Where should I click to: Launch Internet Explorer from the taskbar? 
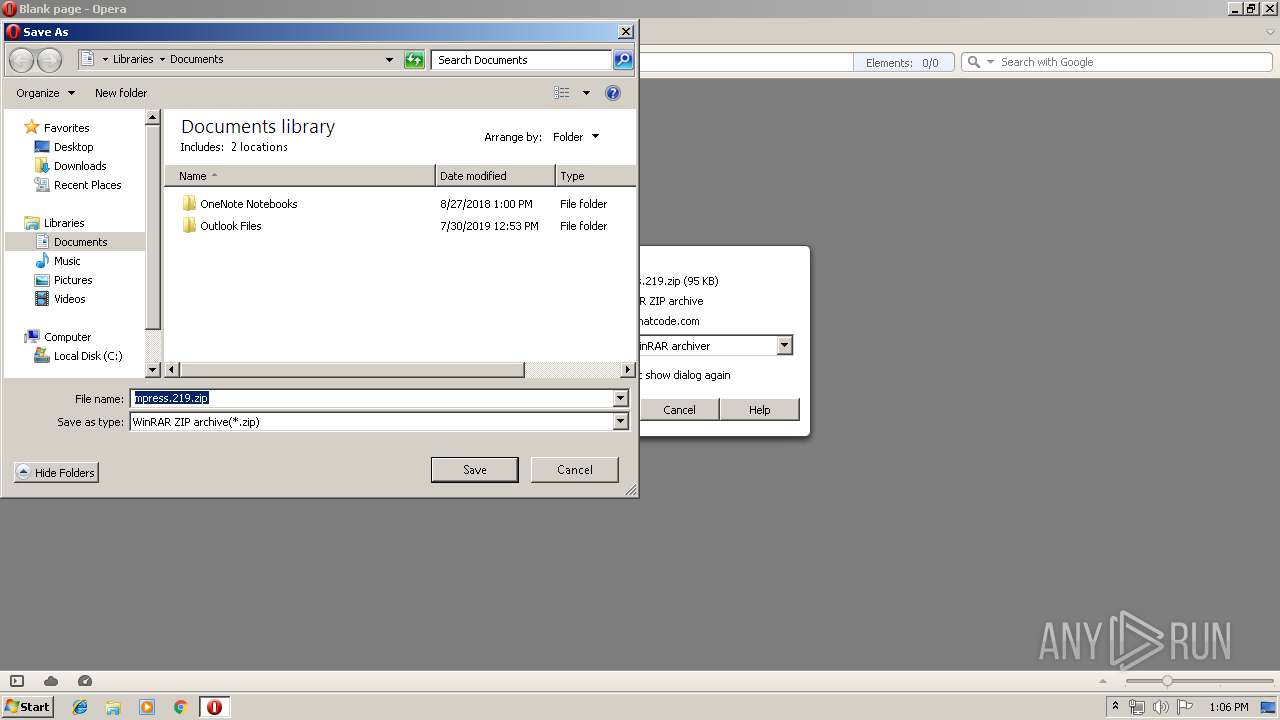click(80, 707)
